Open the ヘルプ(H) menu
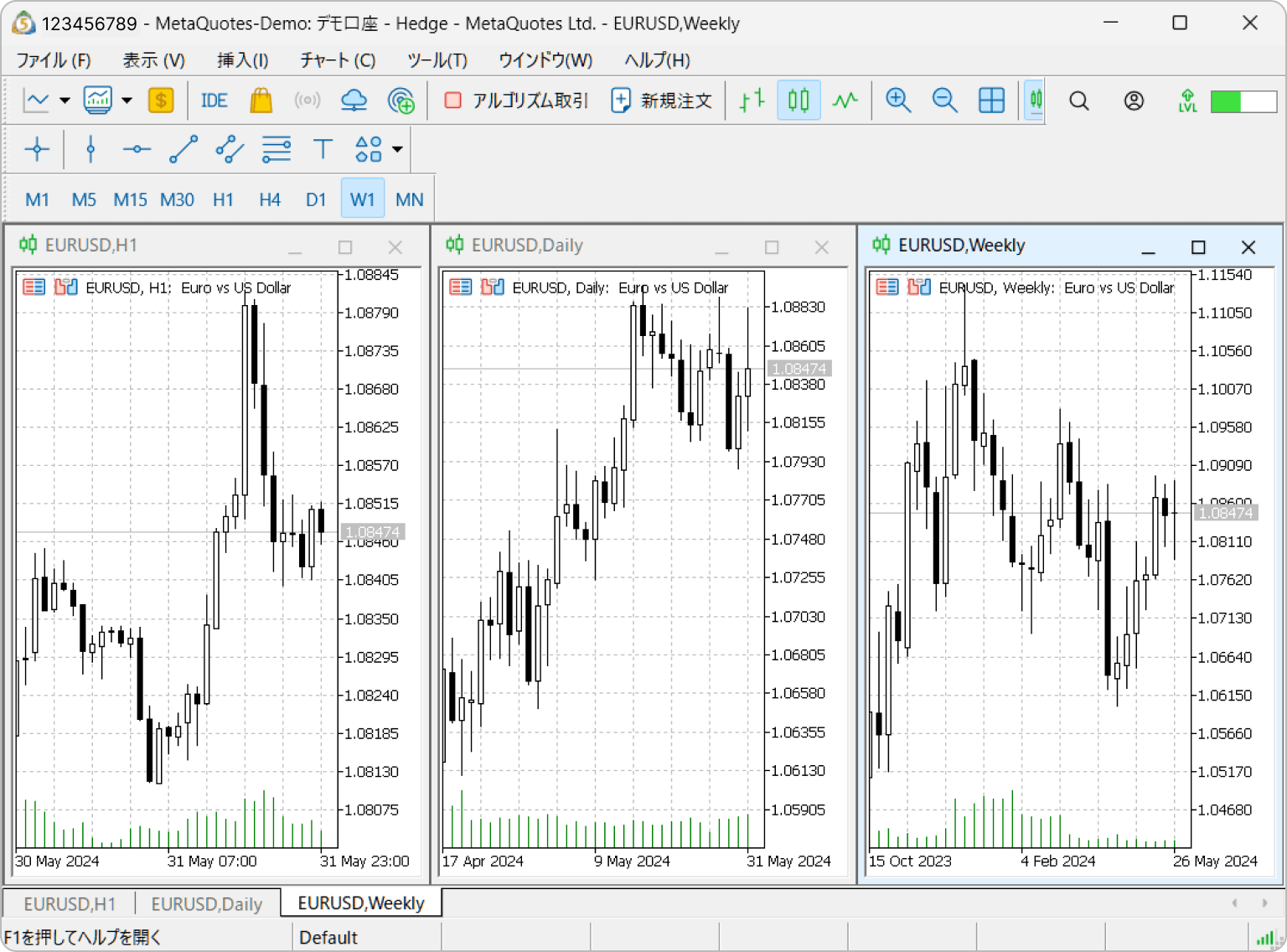The width and height of the screenshot is (1287, 952). (x=658, y=60)
